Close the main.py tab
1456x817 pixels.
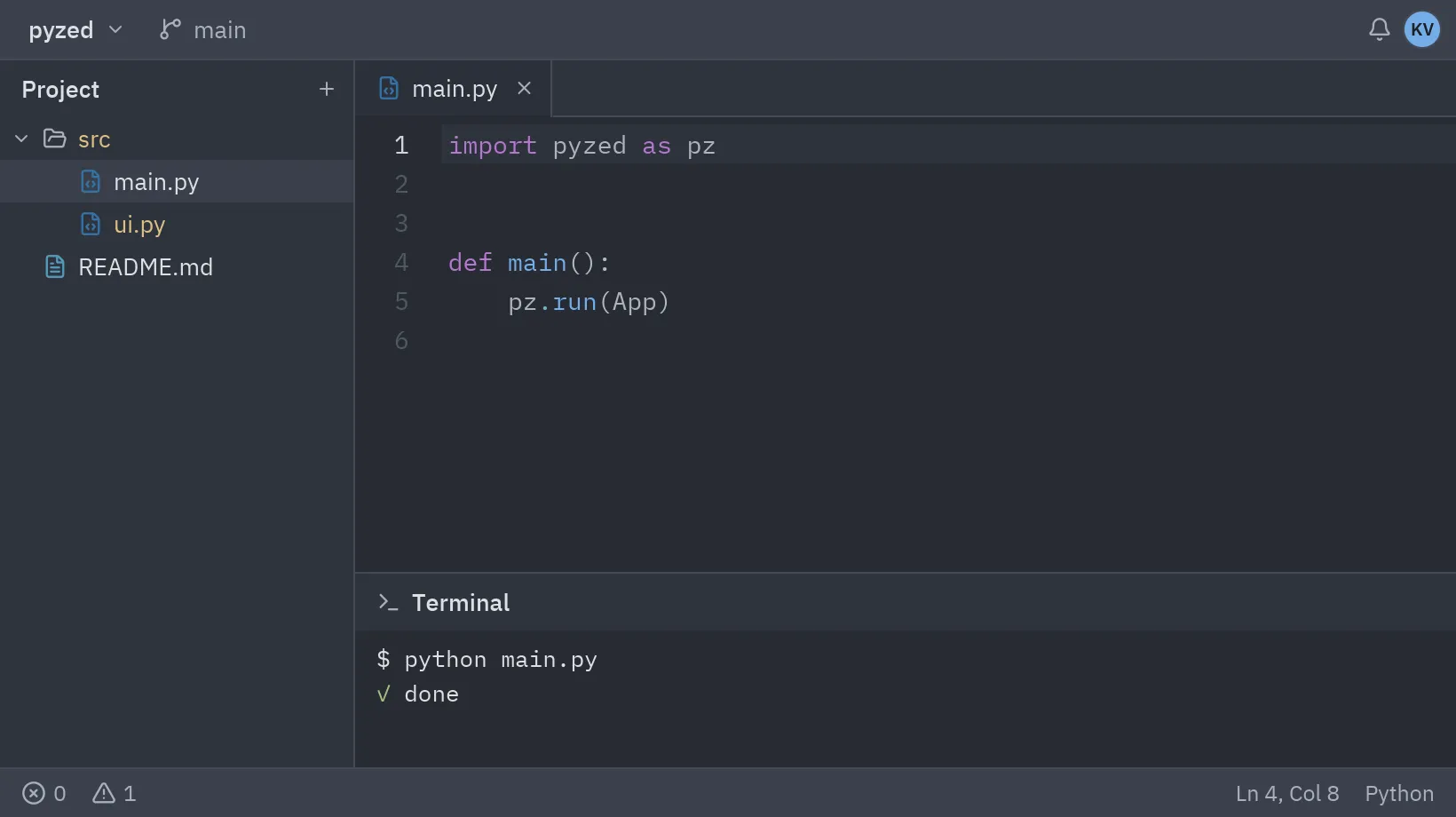coord(524,88)
